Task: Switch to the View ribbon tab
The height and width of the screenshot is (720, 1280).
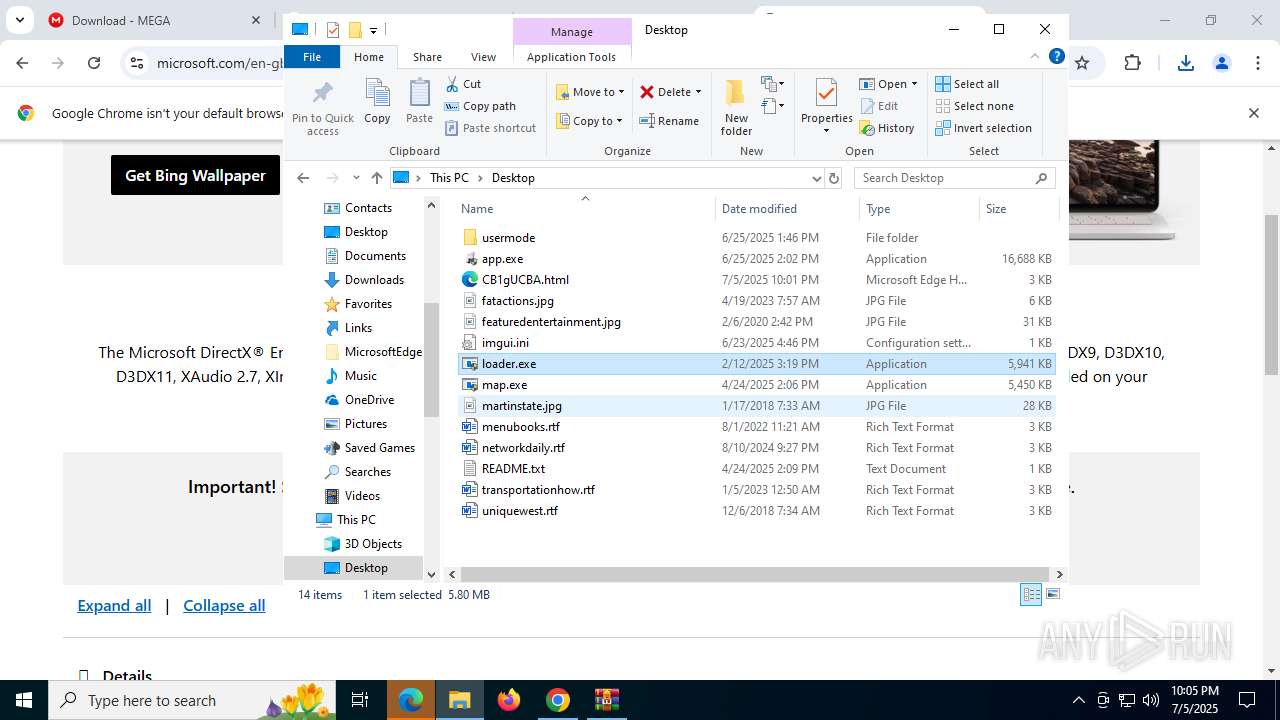Action: (483, 57)
